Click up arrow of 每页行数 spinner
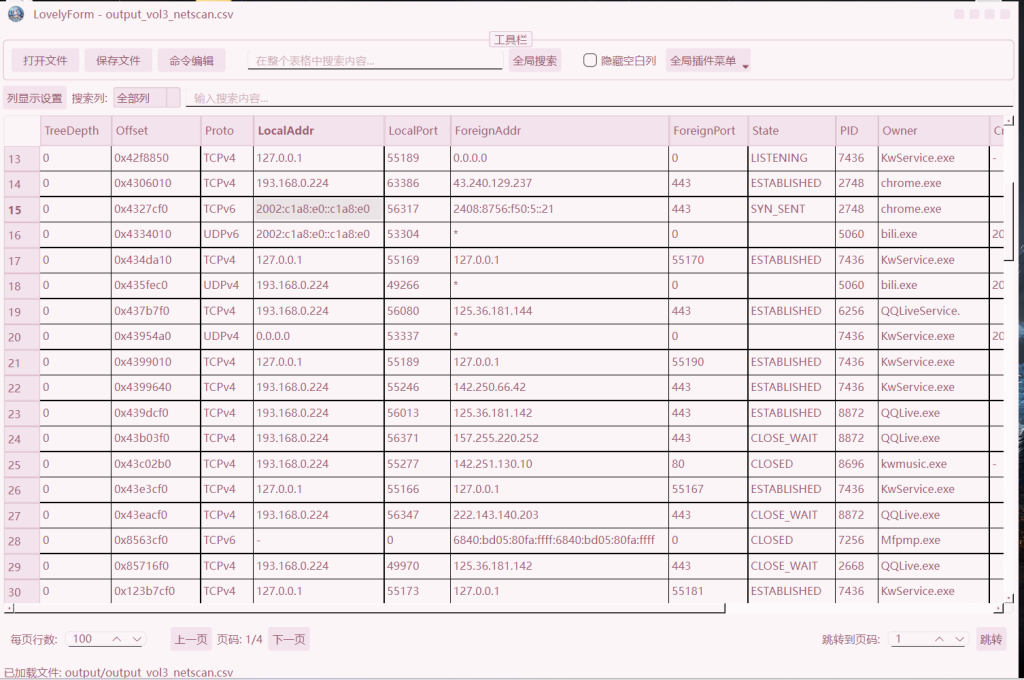1024x680 pixels. pos(117,639)
